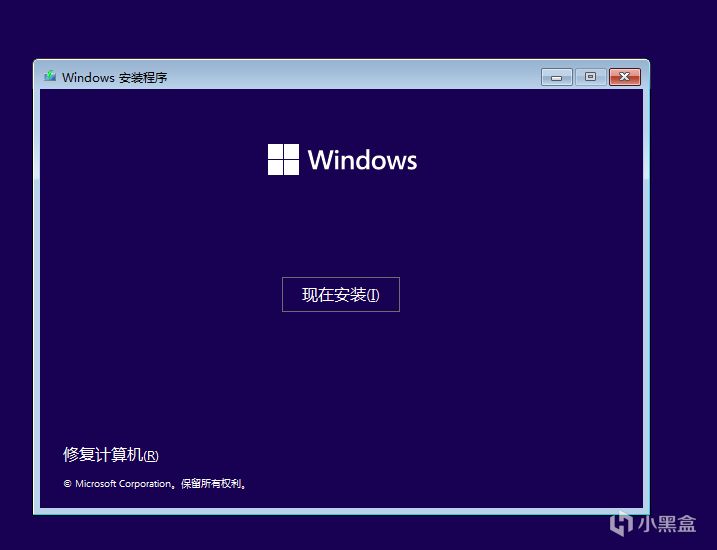
Task: Maximize the Windows 安装程序 window
Action: coord(590,77)
